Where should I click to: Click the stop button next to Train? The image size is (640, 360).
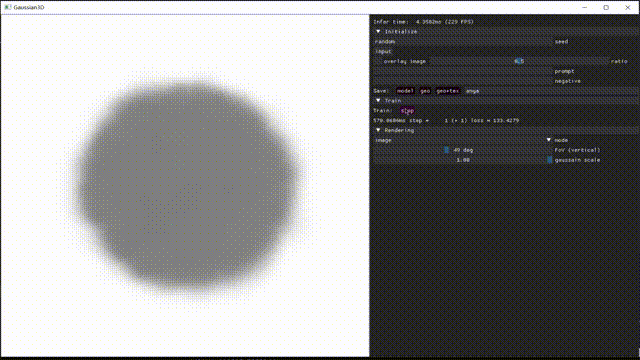pos(407,111)
